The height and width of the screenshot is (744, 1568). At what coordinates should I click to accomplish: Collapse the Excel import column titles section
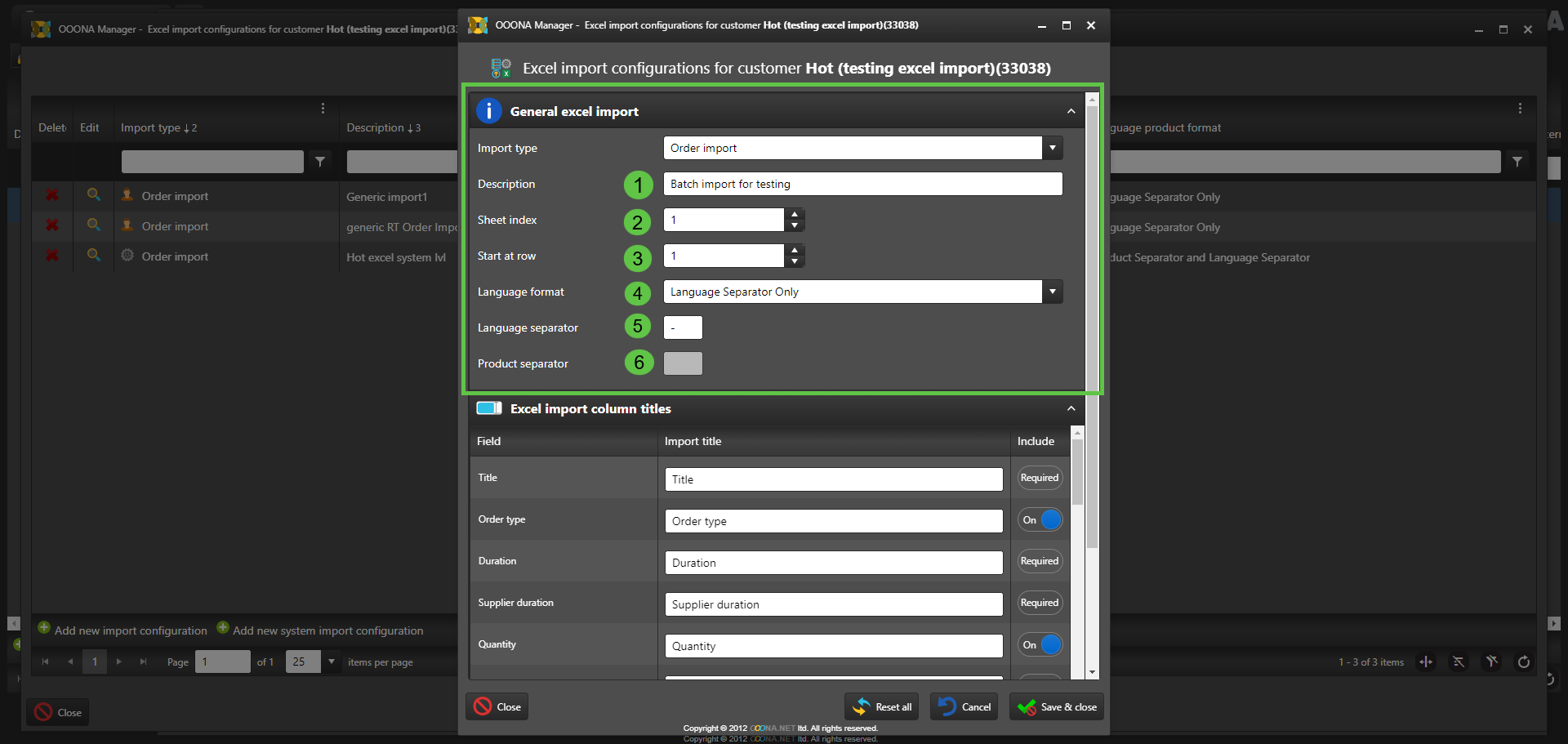(x=1071, y=408)
